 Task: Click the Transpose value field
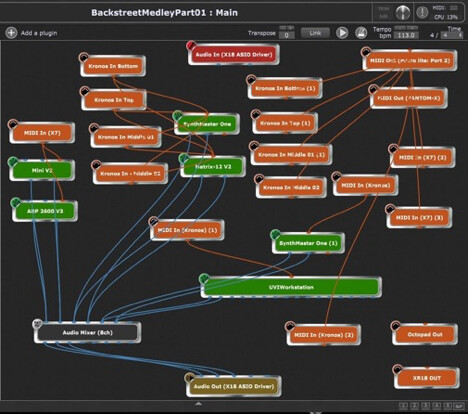coord(287,35)
